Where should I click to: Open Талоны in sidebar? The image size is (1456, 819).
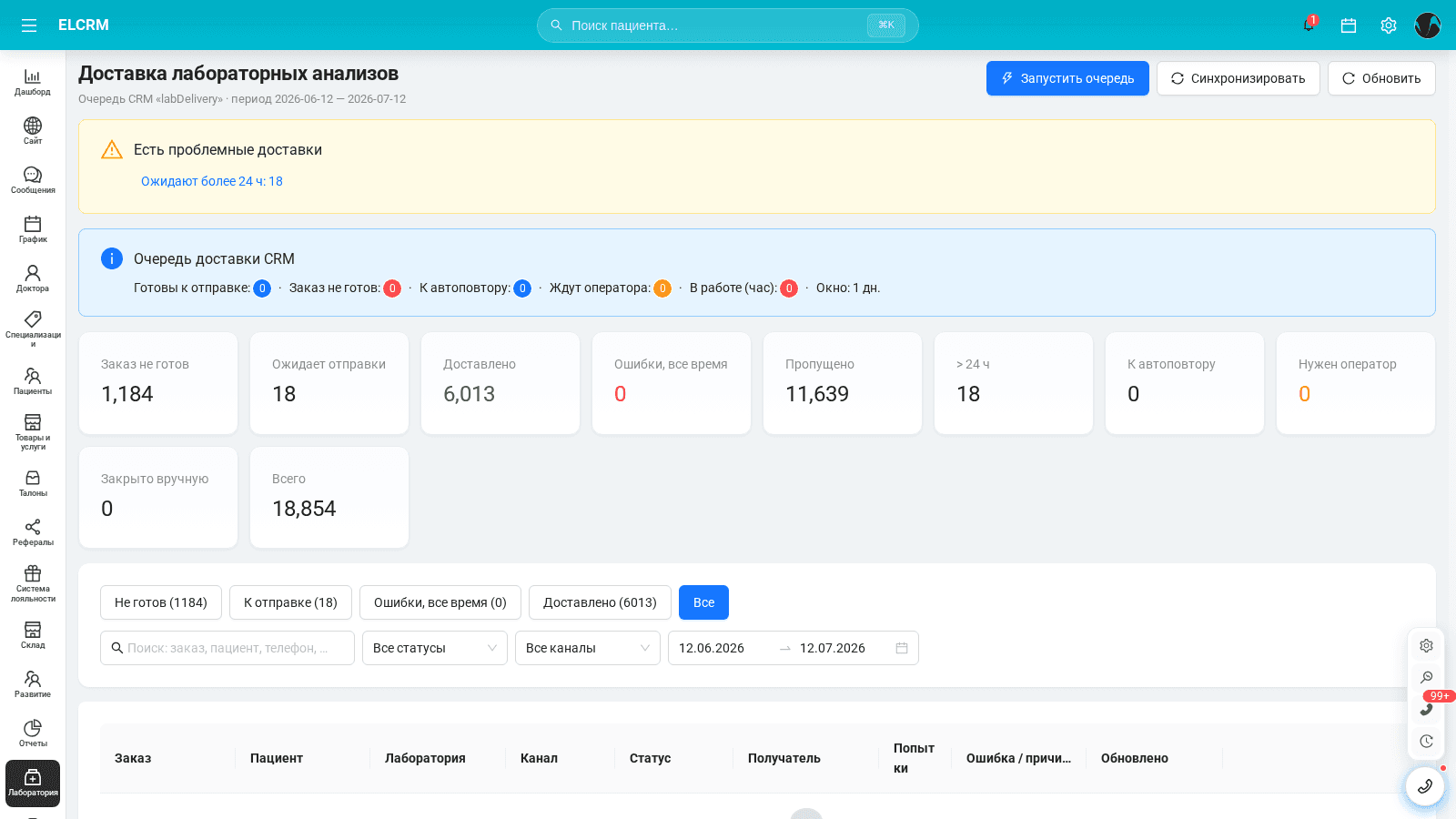pyautogui.click(x=33, y=483)
